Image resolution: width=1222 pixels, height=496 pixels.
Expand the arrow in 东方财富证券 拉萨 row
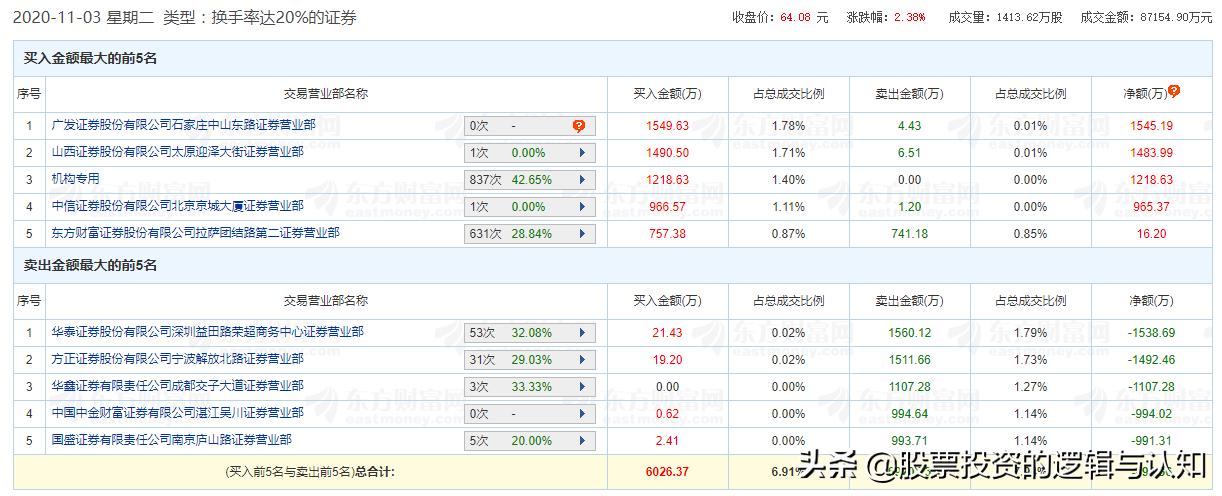tap(582, 234)
